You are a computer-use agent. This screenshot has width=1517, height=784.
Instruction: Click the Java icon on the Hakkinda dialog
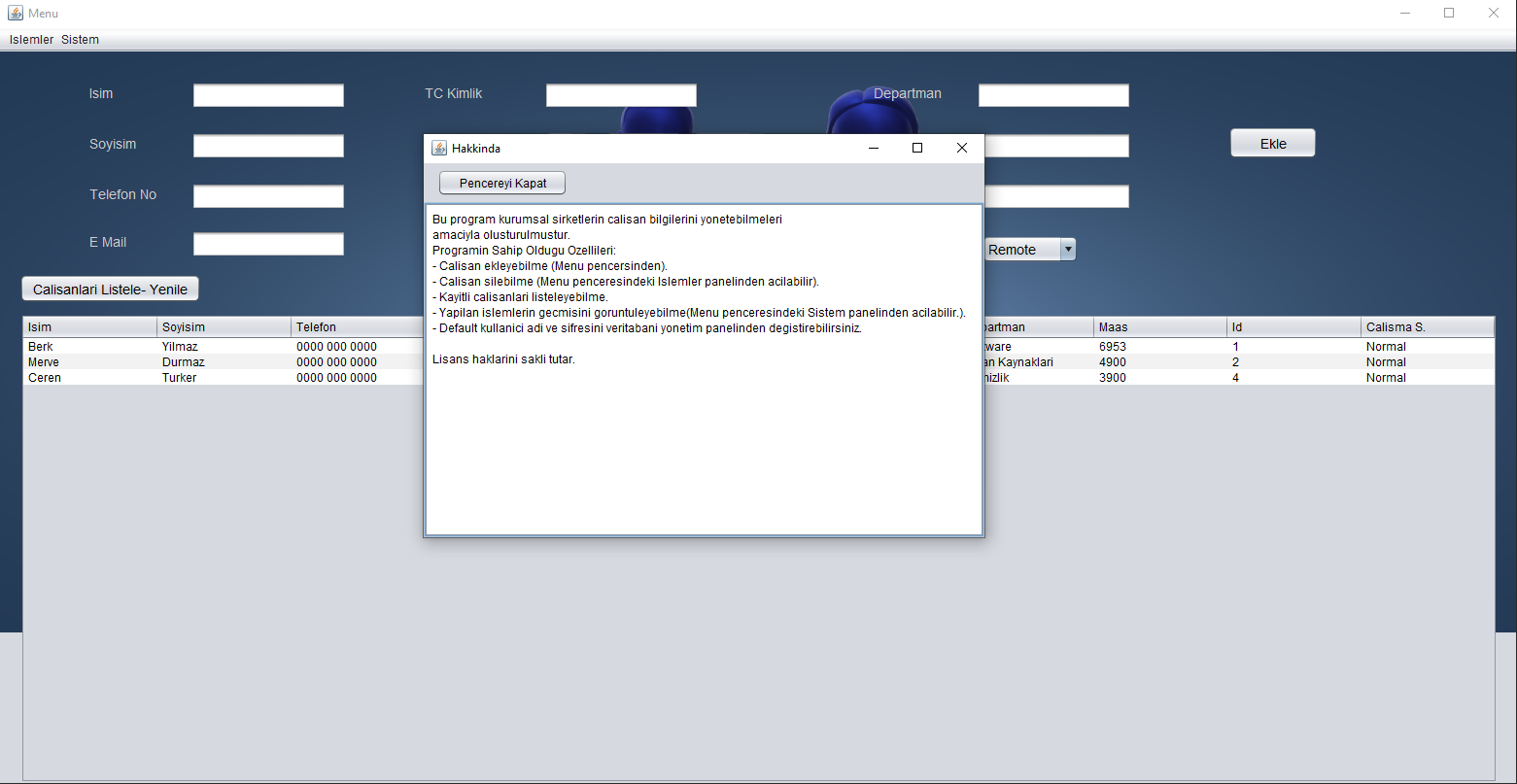tap(437, 148)
